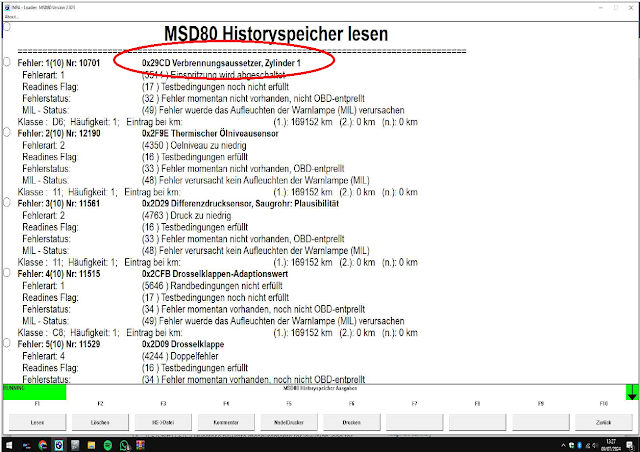The width and height of the screenshot is (640, 452).
Task: Click text 'Fehler: 5(10) Nr: 11529'
Action: point(59,344)
